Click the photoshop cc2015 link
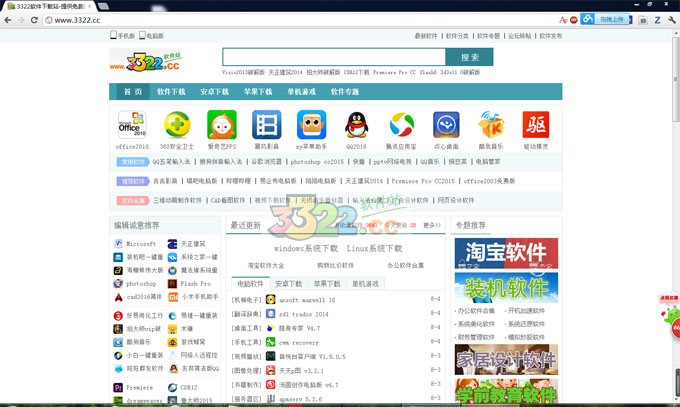This screenshot has width=680, height=407. pyautogui.click(x=317, y=162)
